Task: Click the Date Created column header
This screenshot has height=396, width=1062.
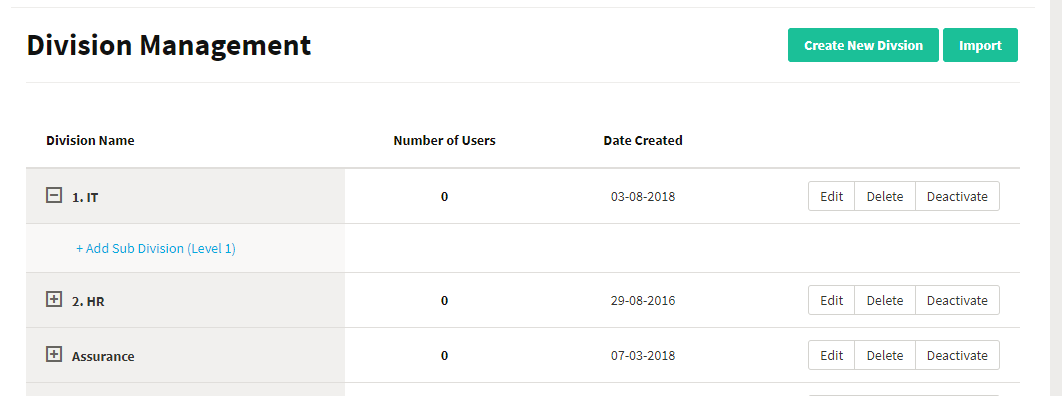Action: click(643, 141)
